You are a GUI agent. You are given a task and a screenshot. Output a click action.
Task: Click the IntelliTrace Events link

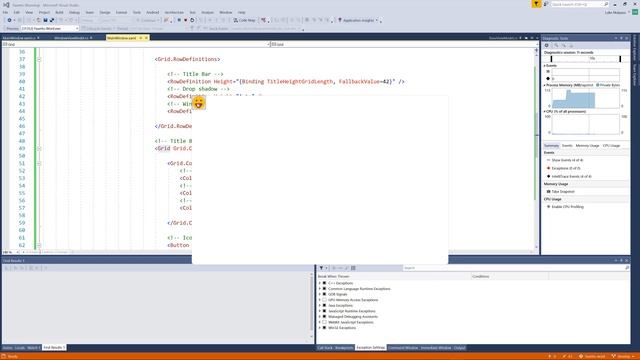(x=571, y=176)
